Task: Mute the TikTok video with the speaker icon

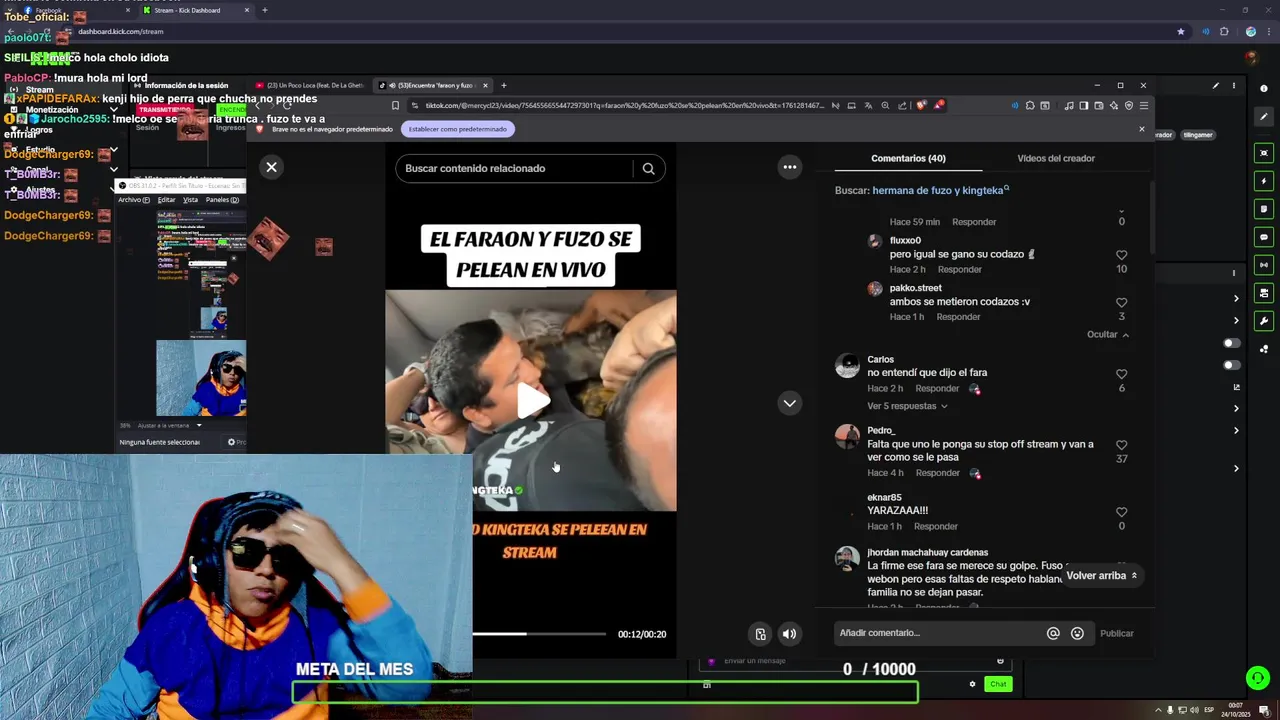Action: (790, 633)
